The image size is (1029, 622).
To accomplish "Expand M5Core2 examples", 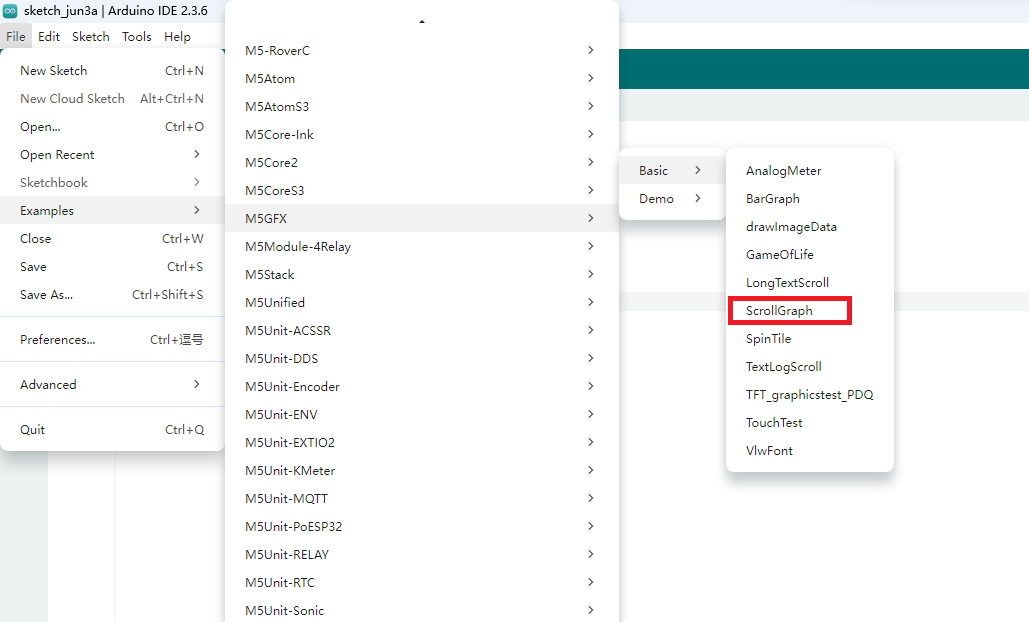I will pos(422,162).
